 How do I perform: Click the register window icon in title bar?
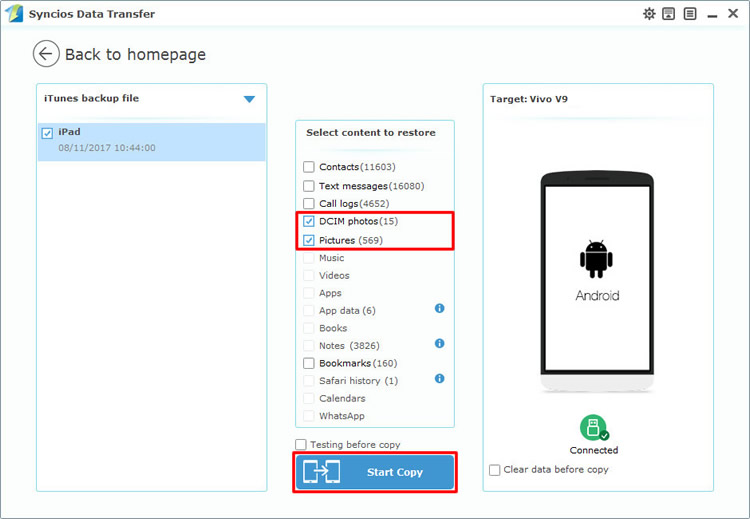click(668, 14)
